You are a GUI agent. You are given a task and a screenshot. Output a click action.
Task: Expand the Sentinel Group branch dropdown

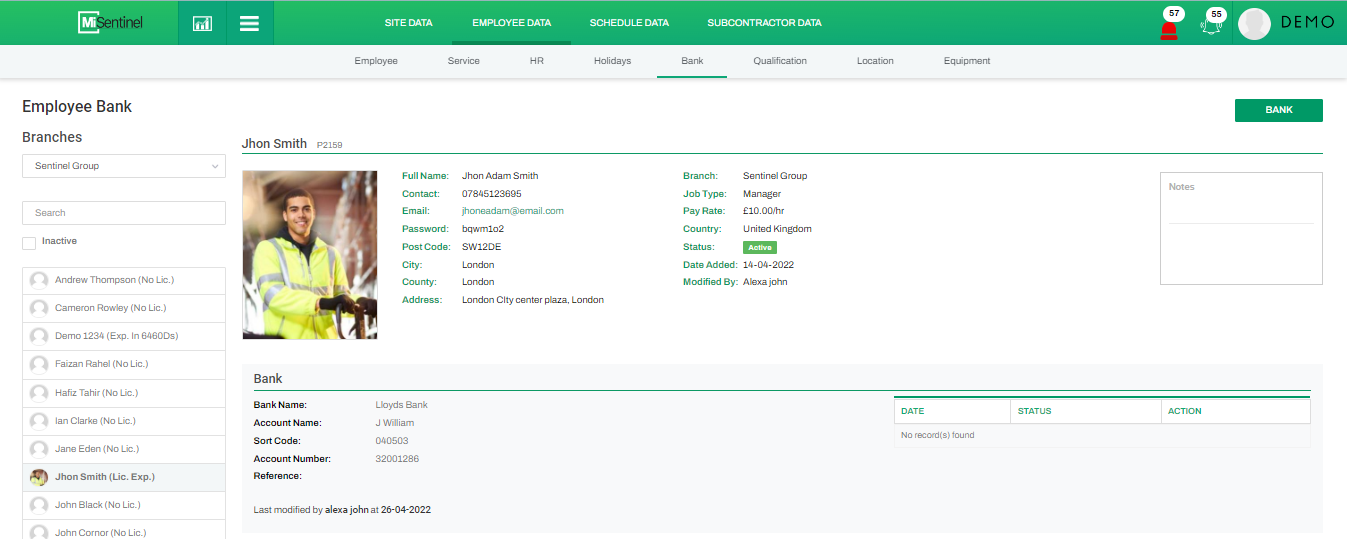[124, 166]
